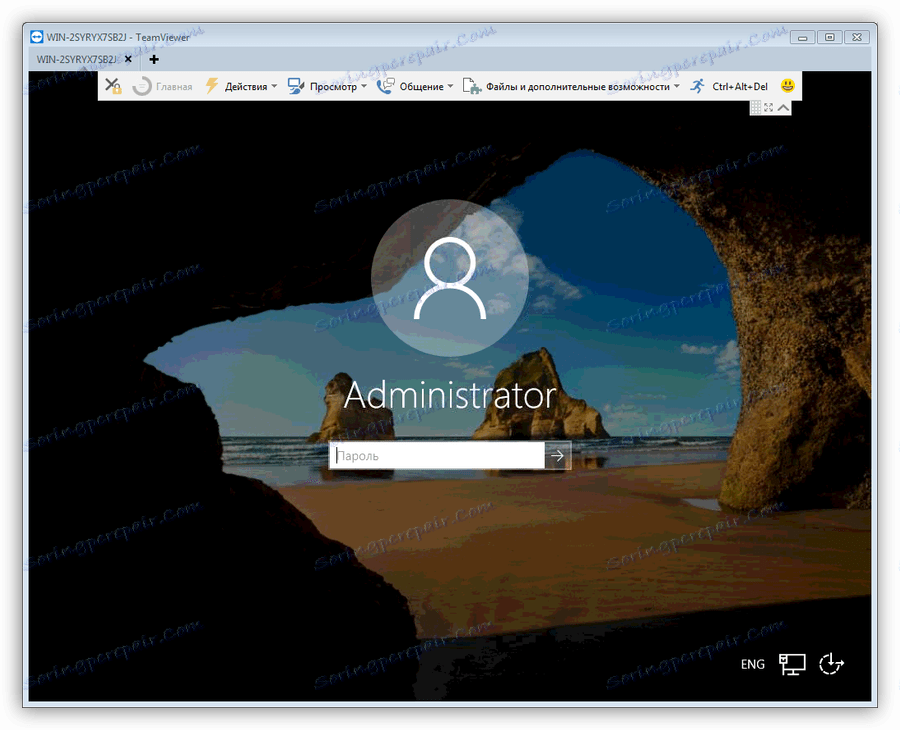The image size is (900, 730).
Task: Add a new connection tab with plus
Action: [154, 59]
